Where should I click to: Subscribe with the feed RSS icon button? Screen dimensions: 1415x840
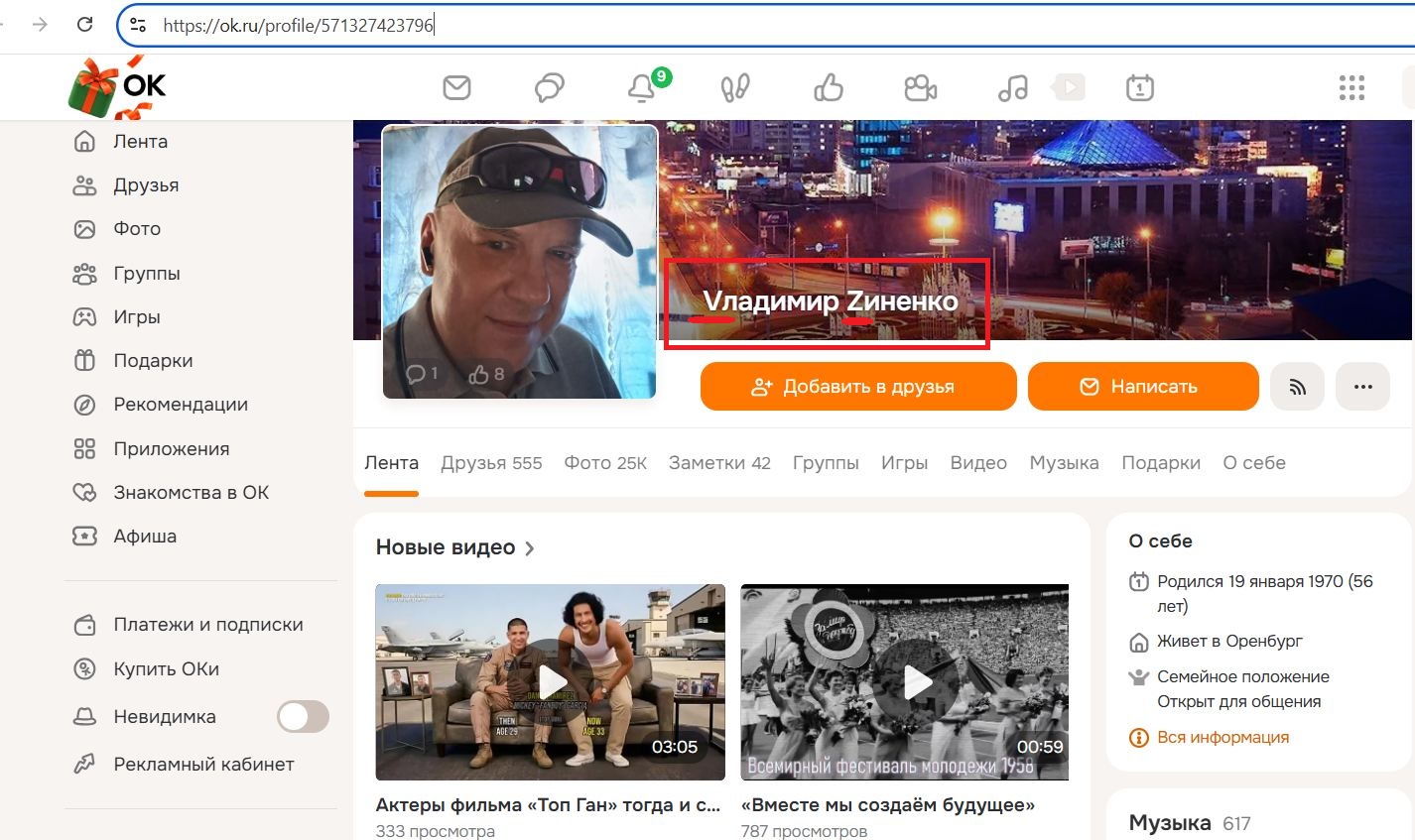click(x=1298, y=387)
